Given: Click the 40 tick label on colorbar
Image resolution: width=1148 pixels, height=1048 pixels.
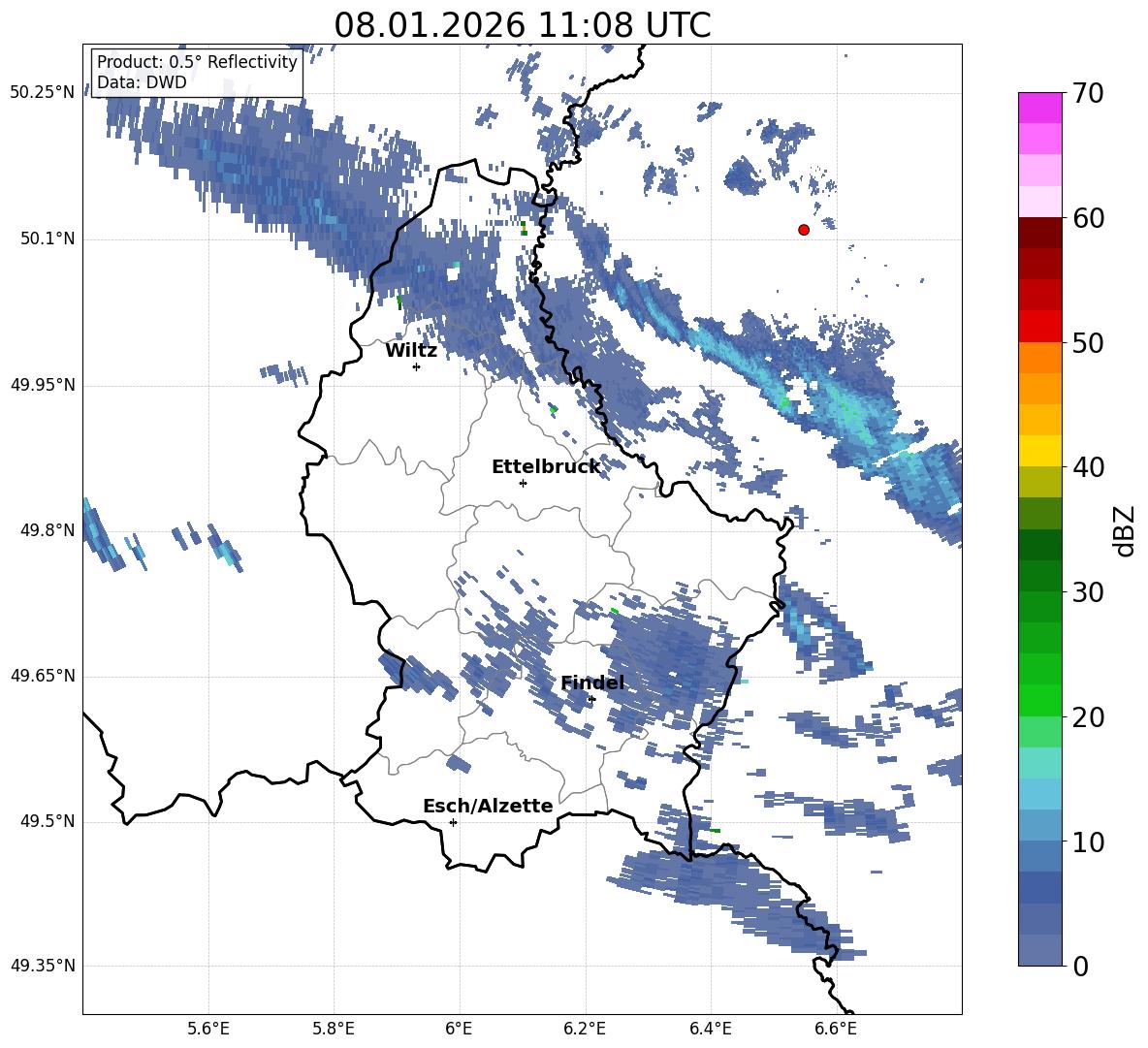Looking at the screenshot, I should [x=1088, y=467].
